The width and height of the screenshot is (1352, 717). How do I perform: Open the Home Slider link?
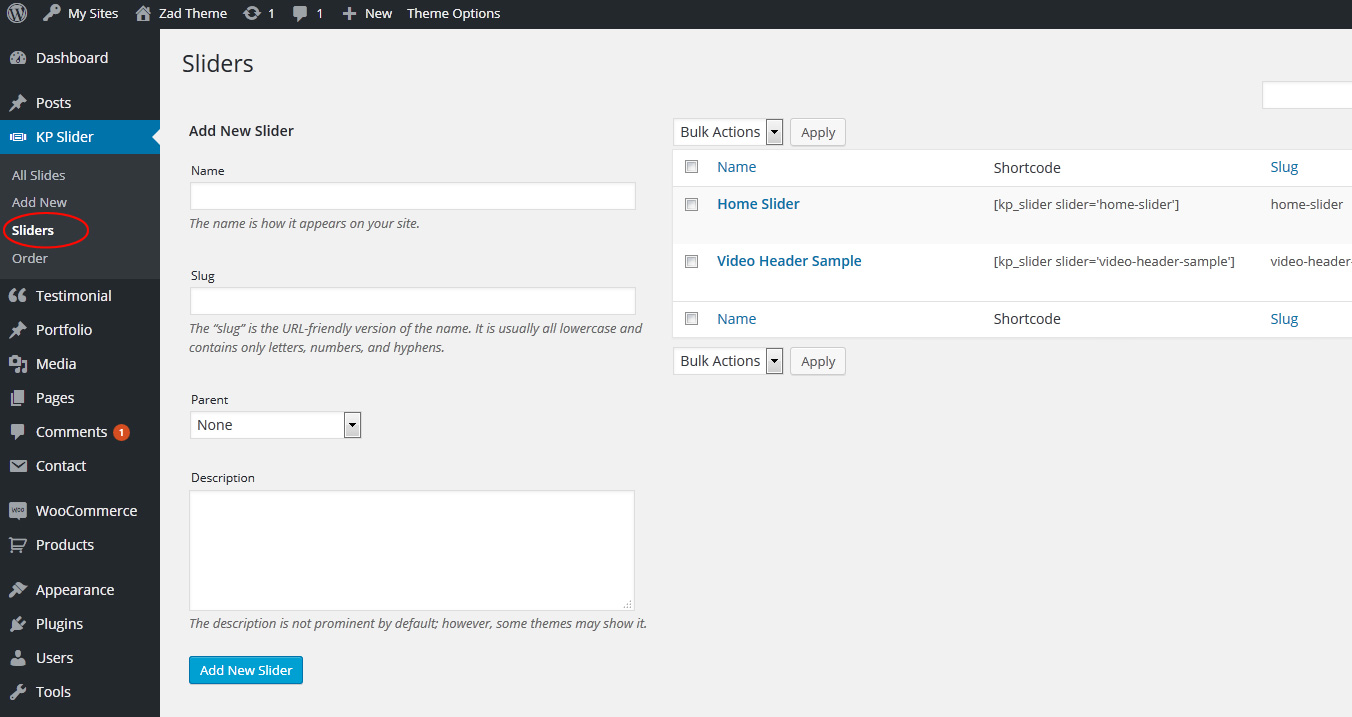click(x=758, y=204)
